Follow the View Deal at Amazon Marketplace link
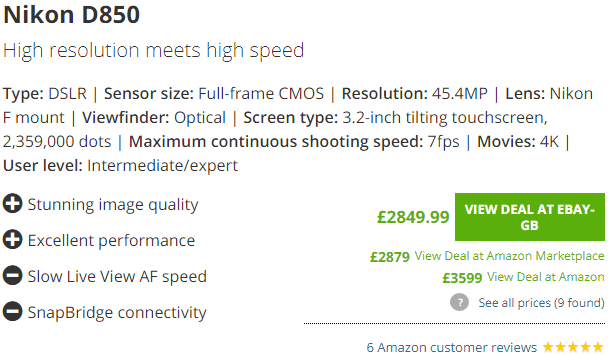This screenshot has height=361, width=611. pos(509,256)
